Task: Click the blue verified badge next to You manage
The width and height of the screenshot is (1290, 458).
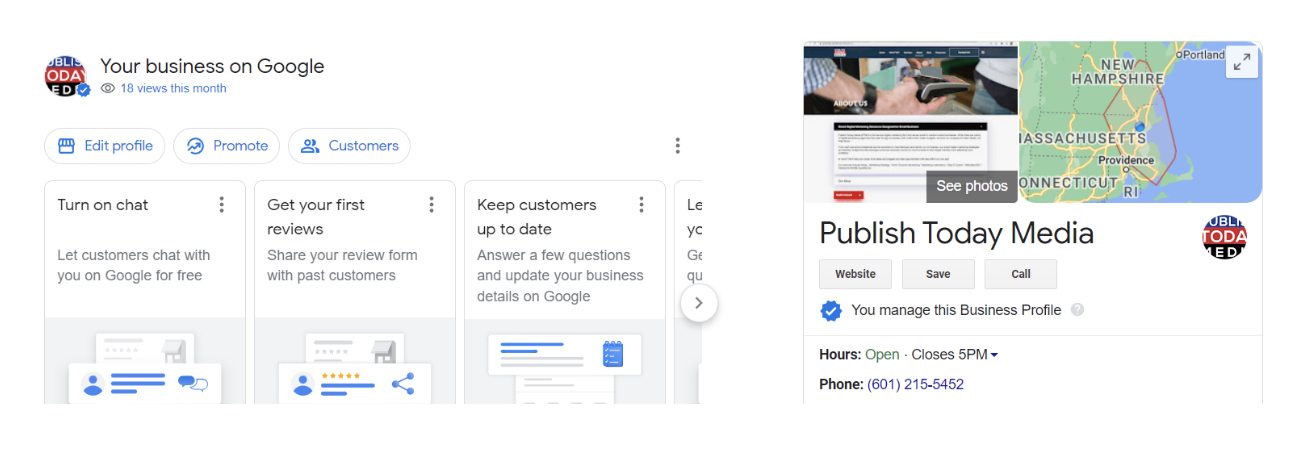Action: click(831, 311)
